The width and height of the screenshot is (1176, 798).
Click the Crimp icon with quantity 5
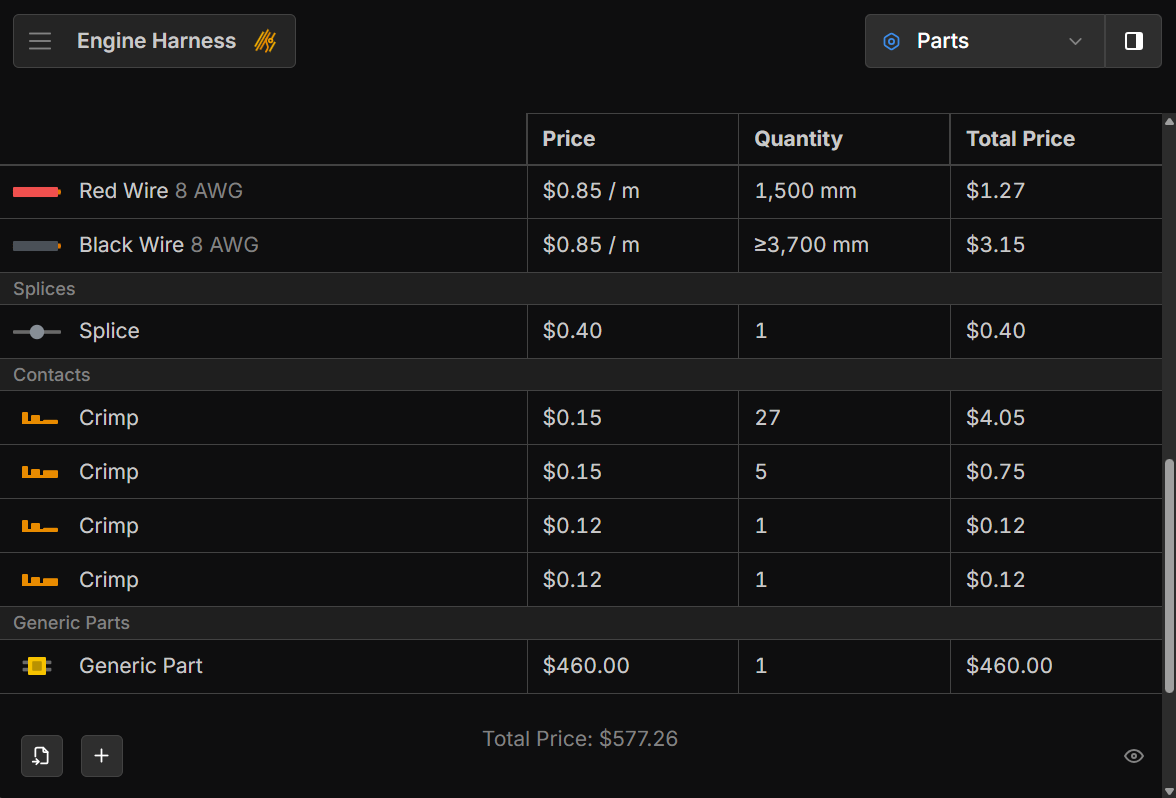[x=40, y=473]
